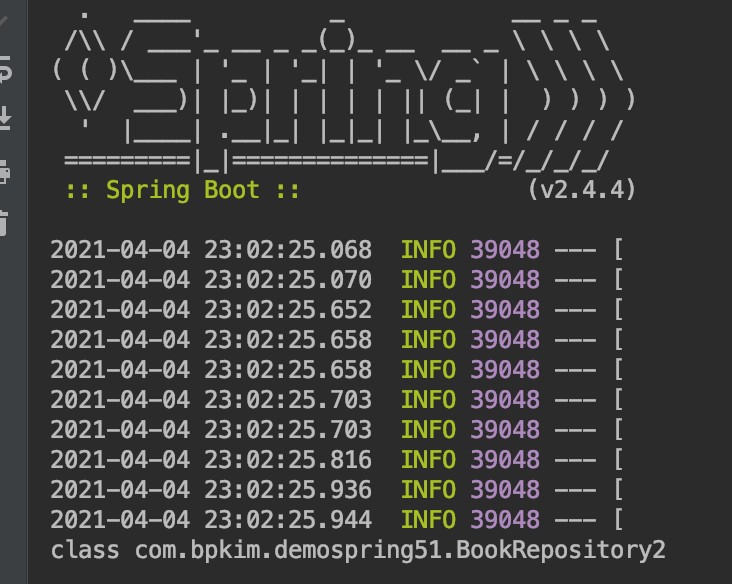Click the timestamp '2021-04-04 23:02:25.068'
This screenshot has height=584, width=732.
pyautogui.click(x=211, y=250)
